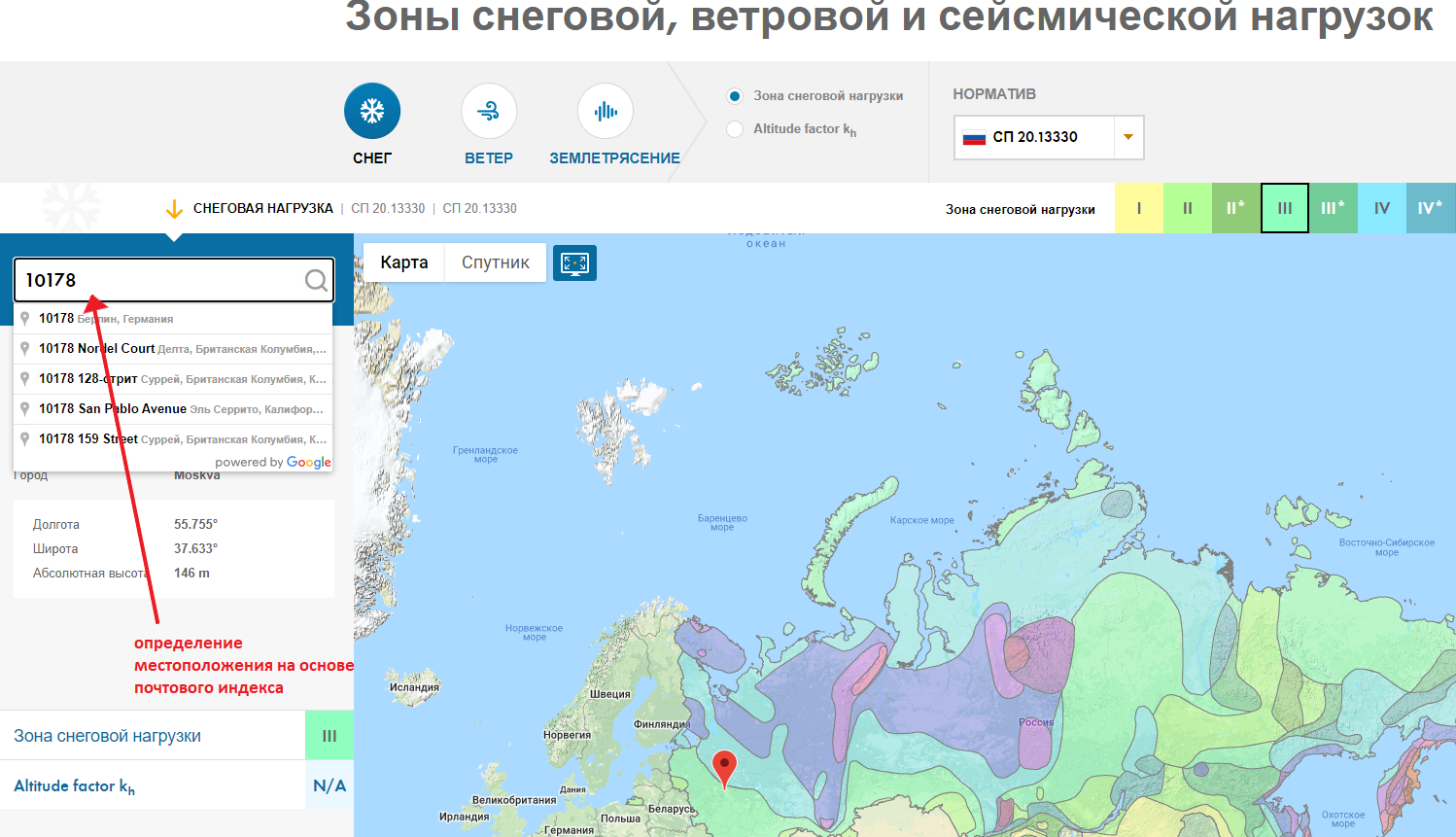Viewport: 1456px width, 837px height.
Task: Open the ЗЕМЛЕТРЯСЕНИЕ seismic load section
Action: point(605,111)
